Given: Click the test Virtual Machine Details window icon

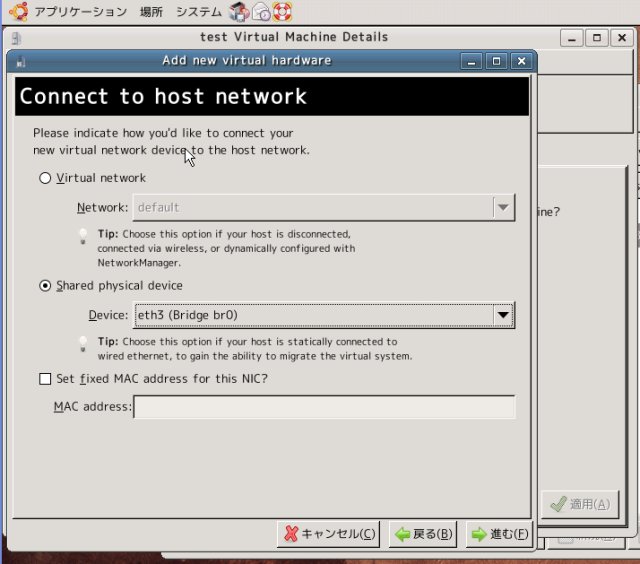Looking at the screenshot, I should point(16,38).
